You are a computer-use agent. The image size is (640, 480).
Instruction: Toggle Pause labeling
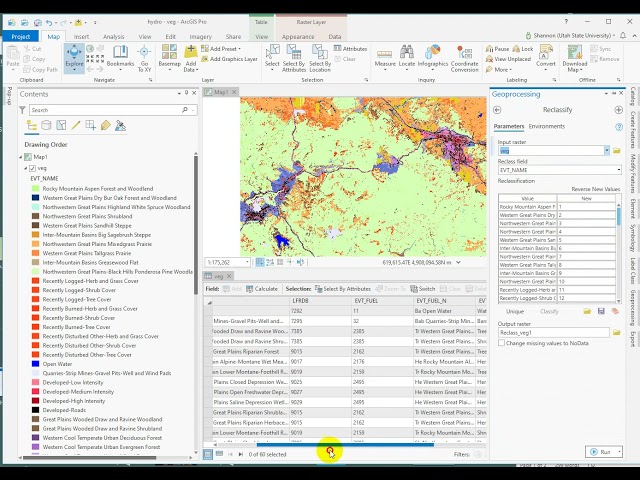pyautogui.click(x=497, y=49)
